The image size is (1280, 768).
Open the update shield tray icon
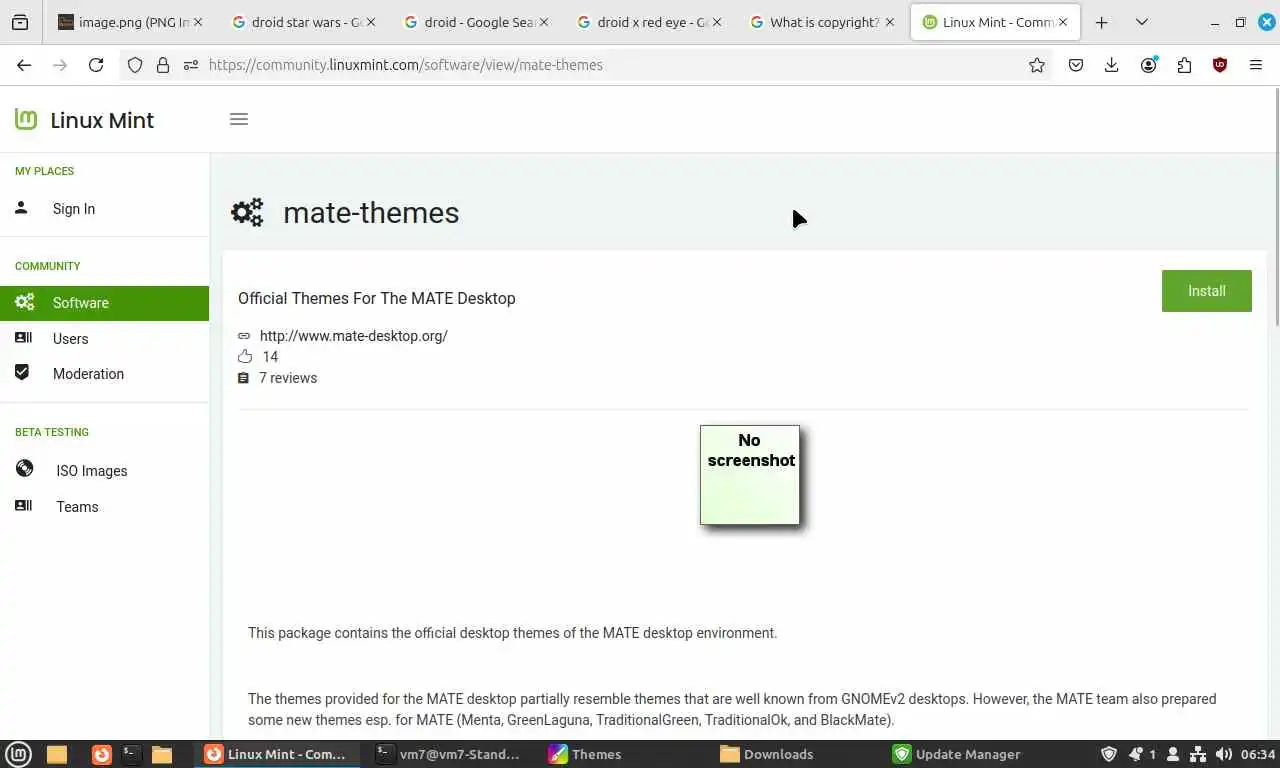[1108, 754]
